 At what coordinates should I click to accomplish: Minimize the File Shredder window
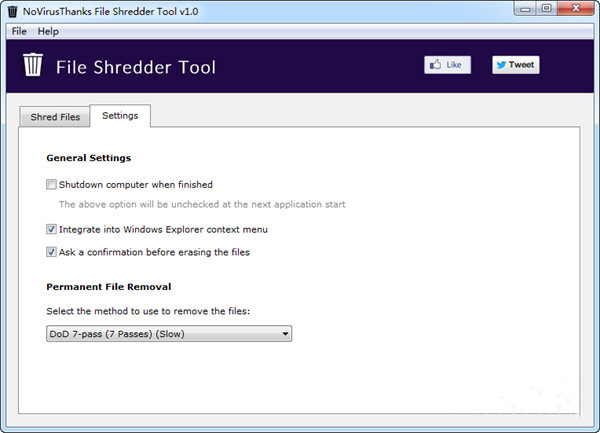click(x=525, y=9)
